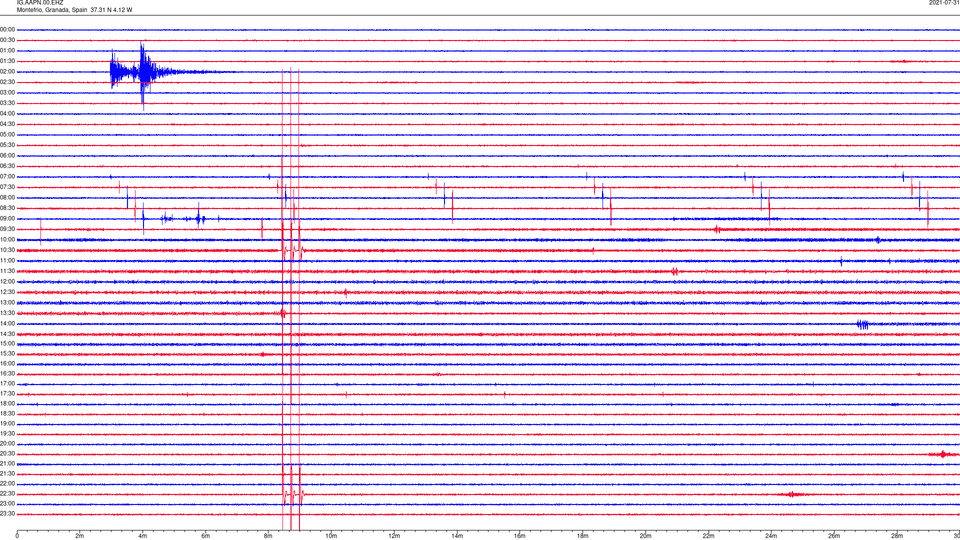Select the 19:00 row label
The image size is (960, 540).
coord(7,424)
